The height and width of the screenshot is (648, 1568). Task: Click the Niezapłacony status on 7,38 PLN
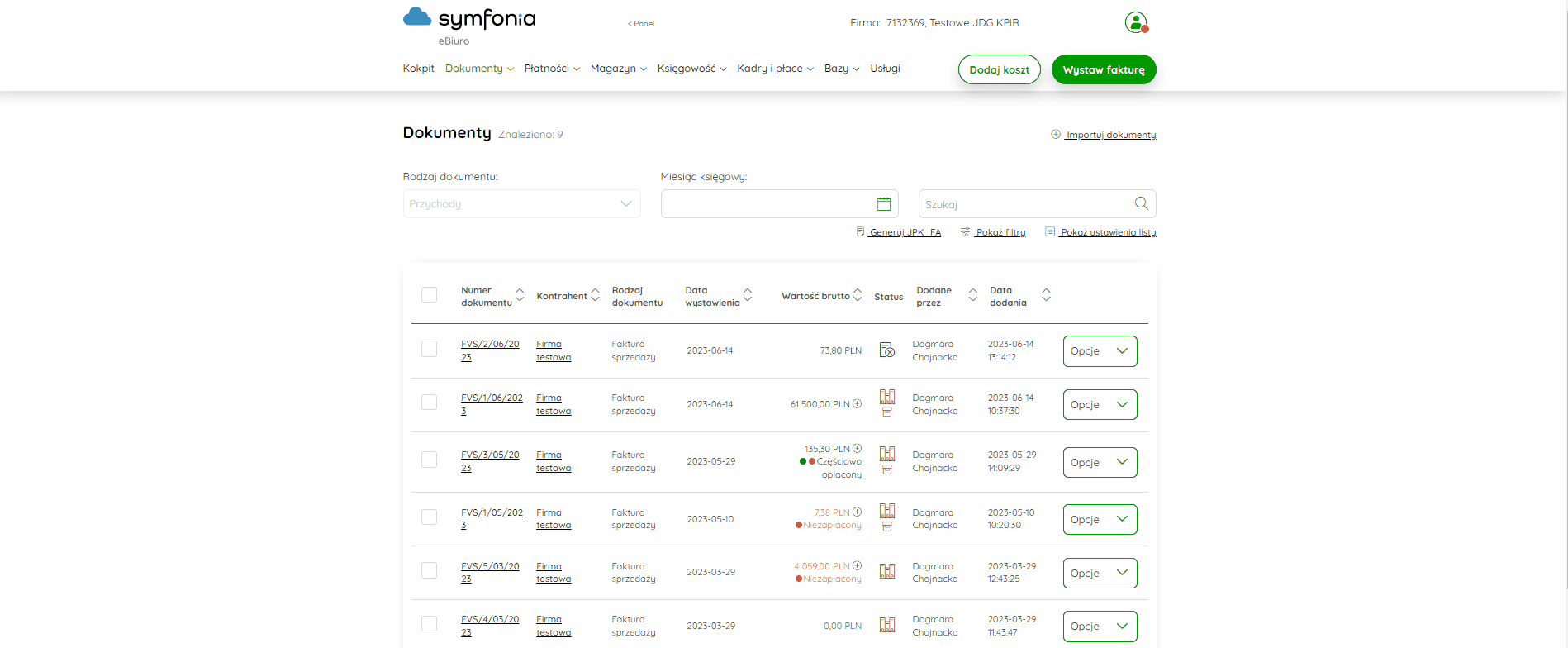(829, 525)
